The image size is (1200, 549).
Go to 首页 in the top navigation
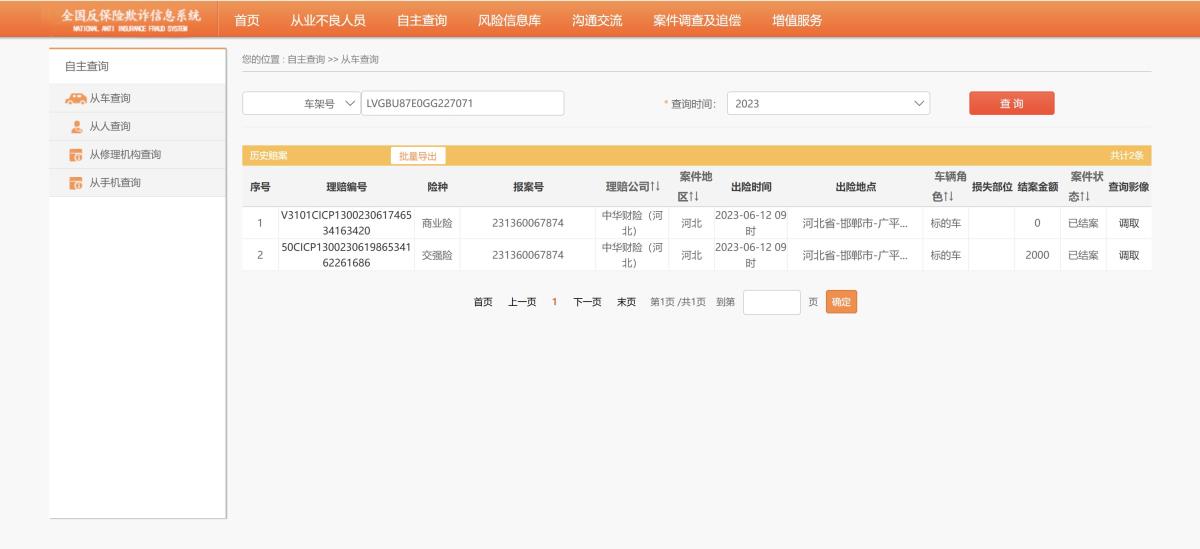[x=246, y=20]
